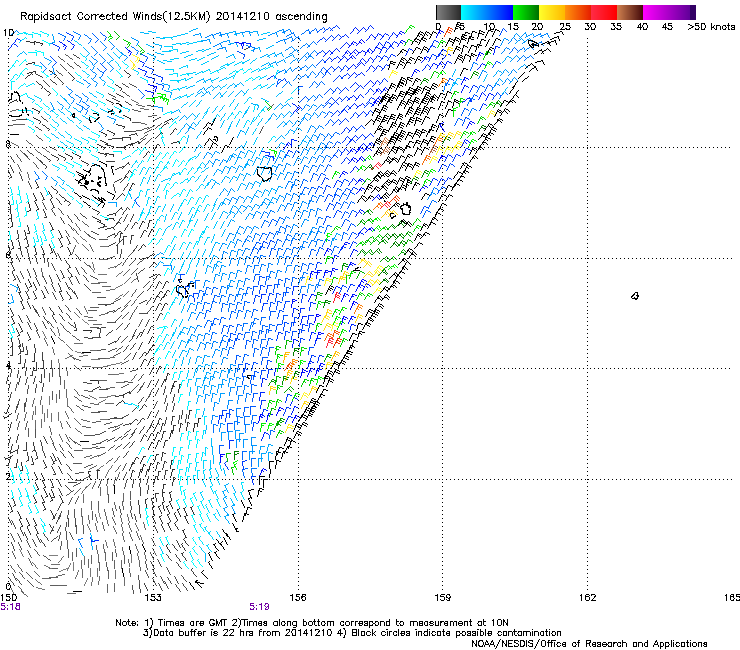Click the brown 35-40 knots legend swatch
This screenshot has width=740, height=650.
(630, 12)
